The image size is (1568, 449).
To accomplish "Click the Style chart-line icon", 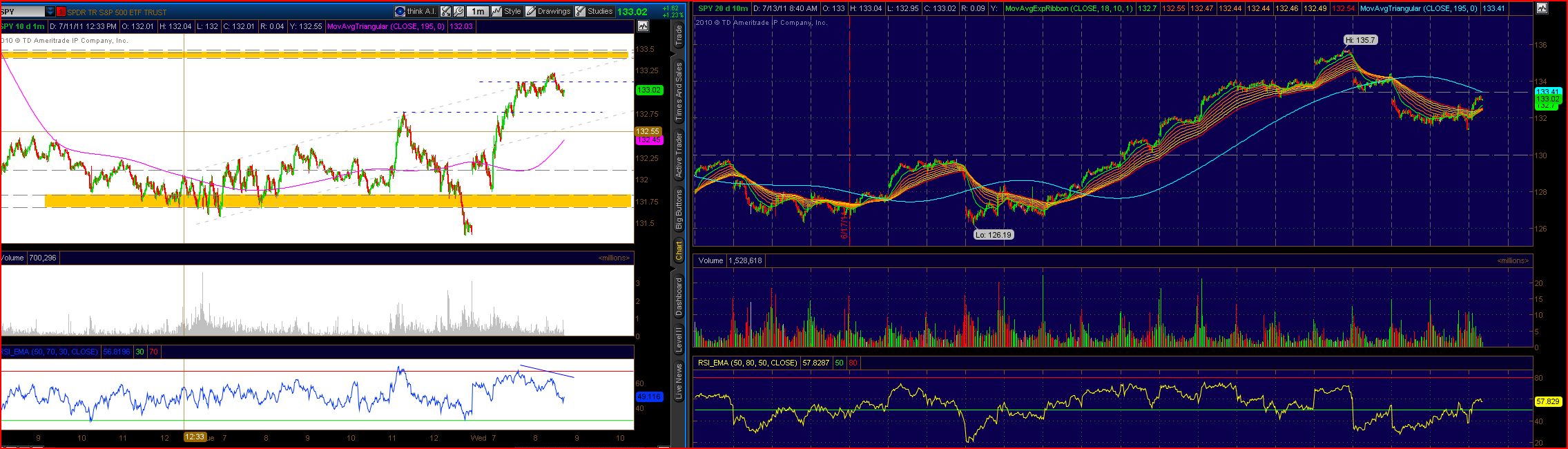I will pyautogui.click(x=497, y=11).
